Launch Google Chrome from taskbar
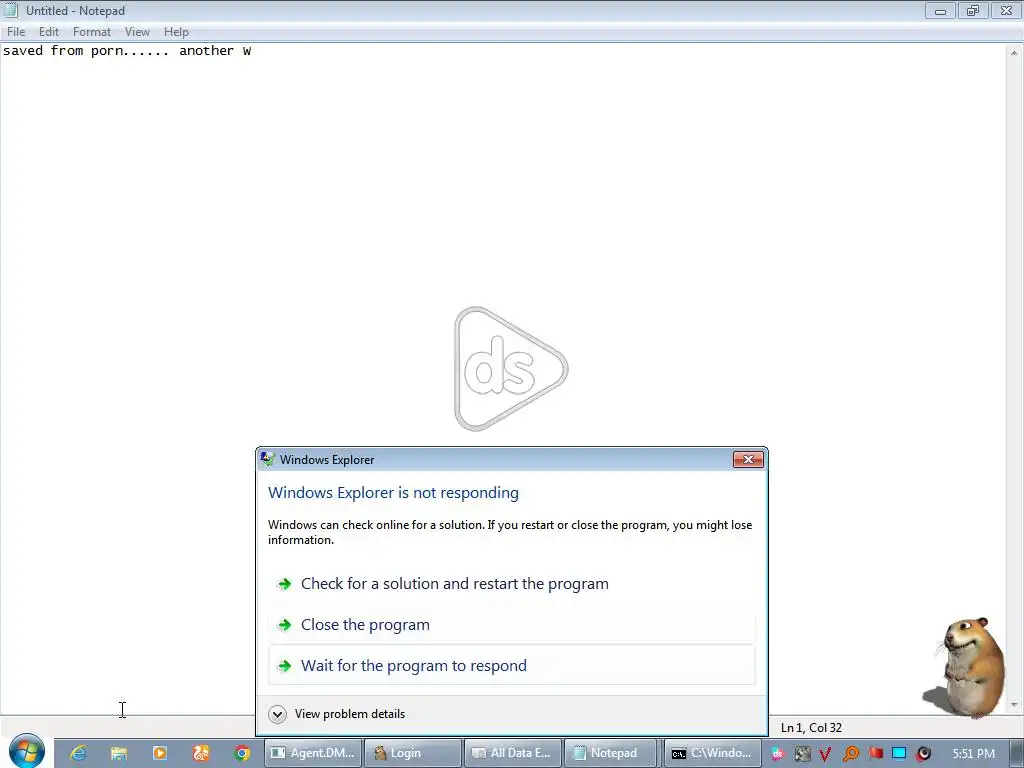Screen dimensions: 1024x768 pos(242,753)
